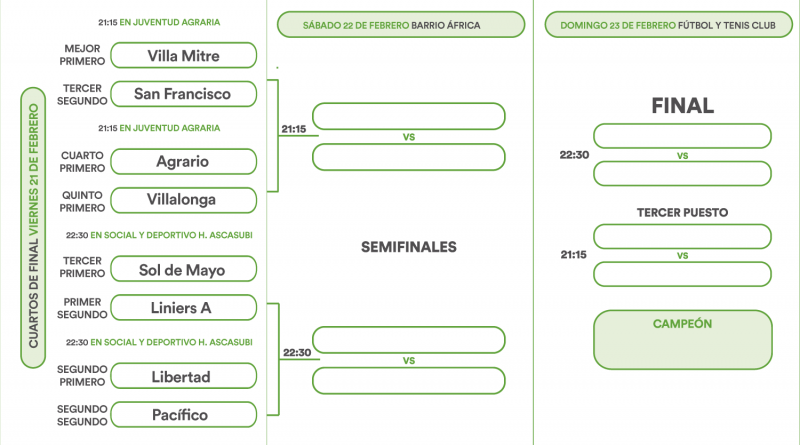The width and height of the screenshot is (800, 445).
Task: Click the Libertad team box
Action: [x=183, y=377]
